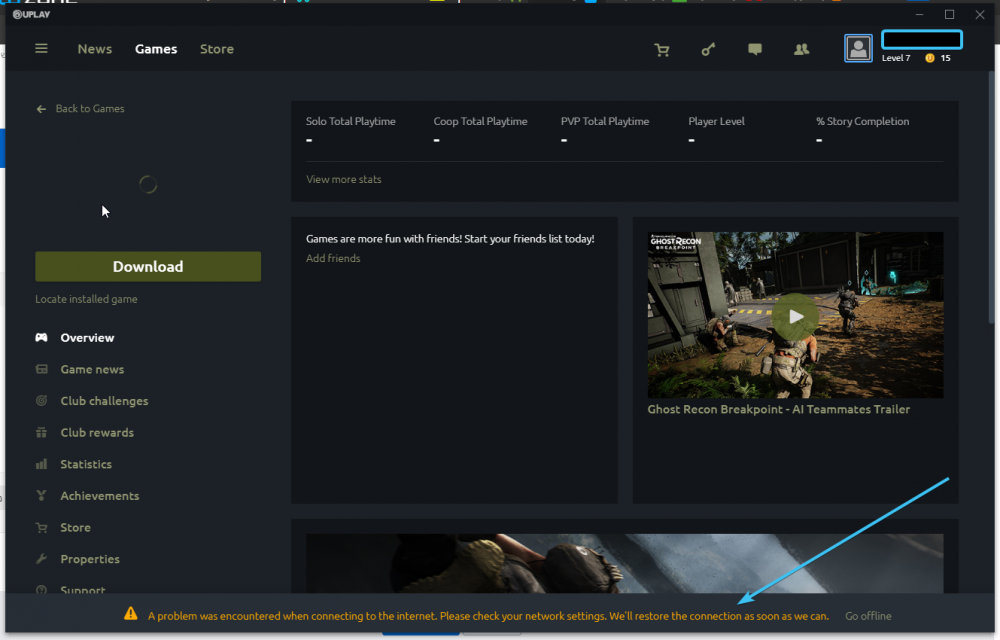Click Add friends link

pos(333,258)
